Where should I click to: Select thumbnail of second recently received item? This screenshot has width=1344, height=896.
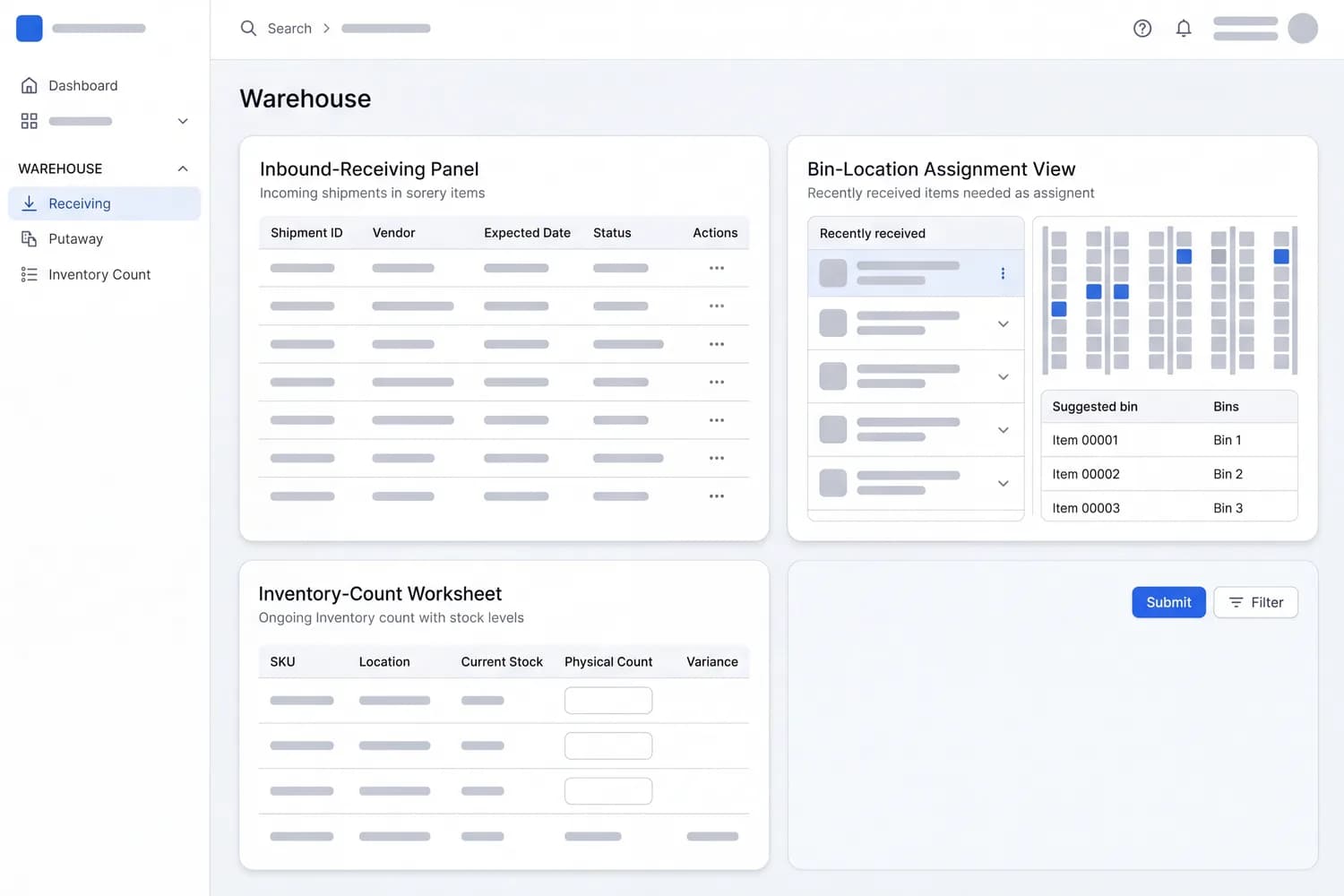tap(833, 323)
